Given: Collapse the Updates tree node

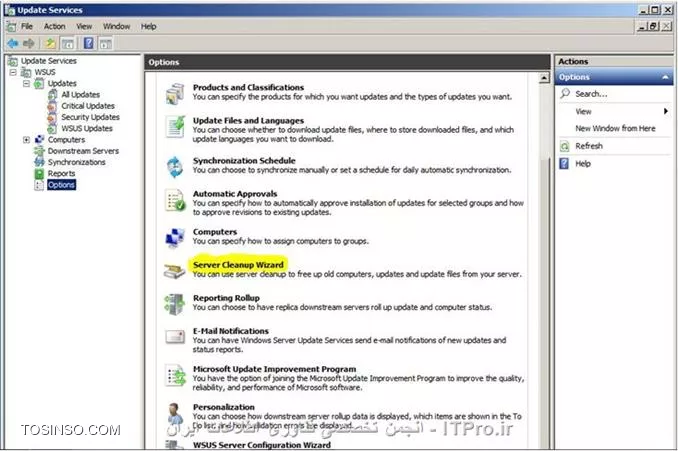Looking at the screenshot, I should click(x=26, y=83).
